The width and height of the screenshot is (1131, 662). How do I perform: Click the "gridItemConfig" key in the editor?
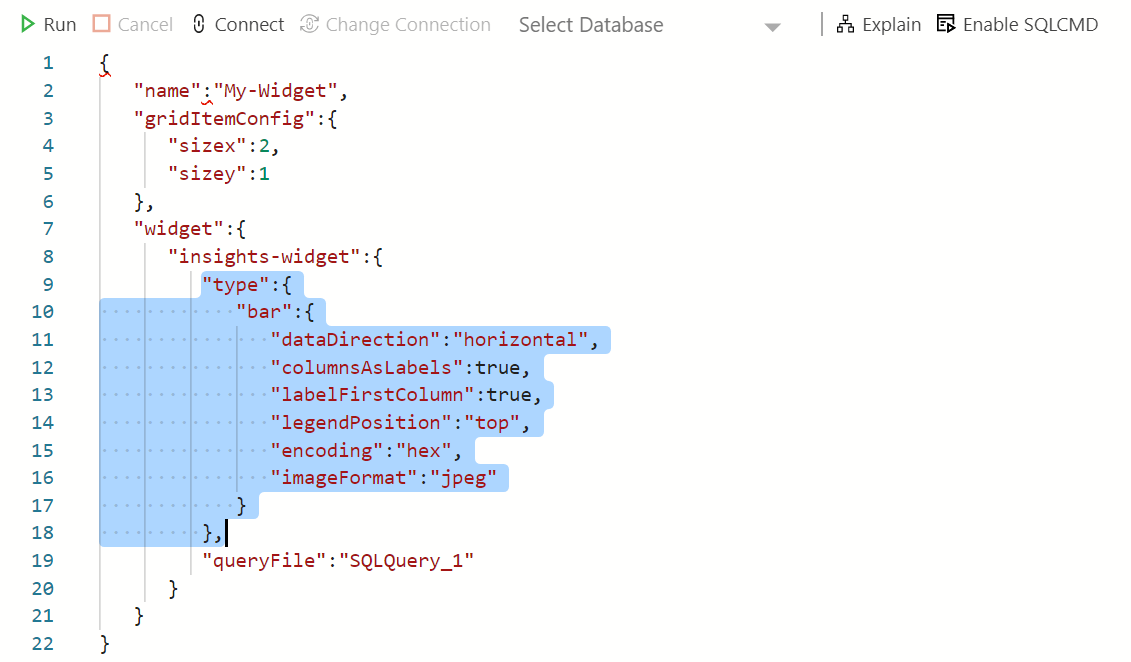pos(225,119)
